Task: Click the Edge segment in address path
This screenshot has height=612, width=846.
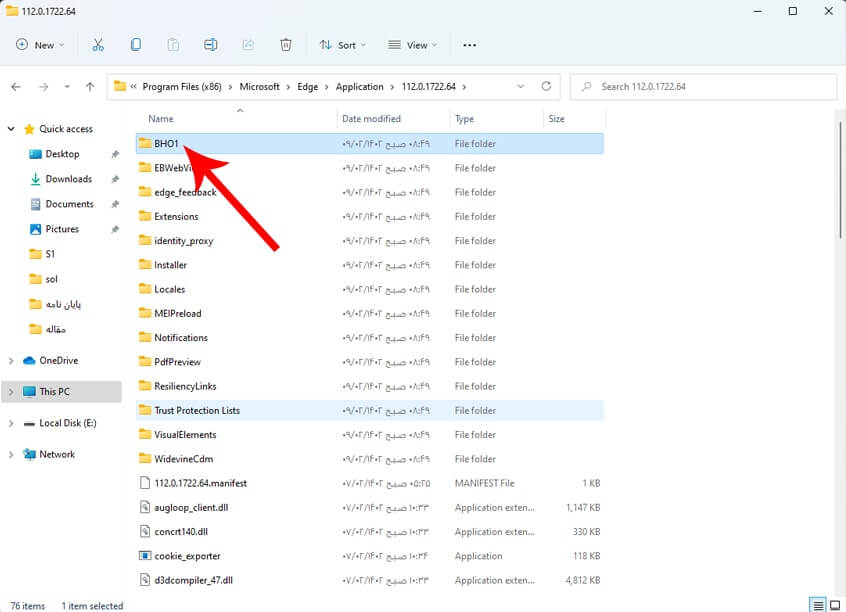Action: click(307, 87)
